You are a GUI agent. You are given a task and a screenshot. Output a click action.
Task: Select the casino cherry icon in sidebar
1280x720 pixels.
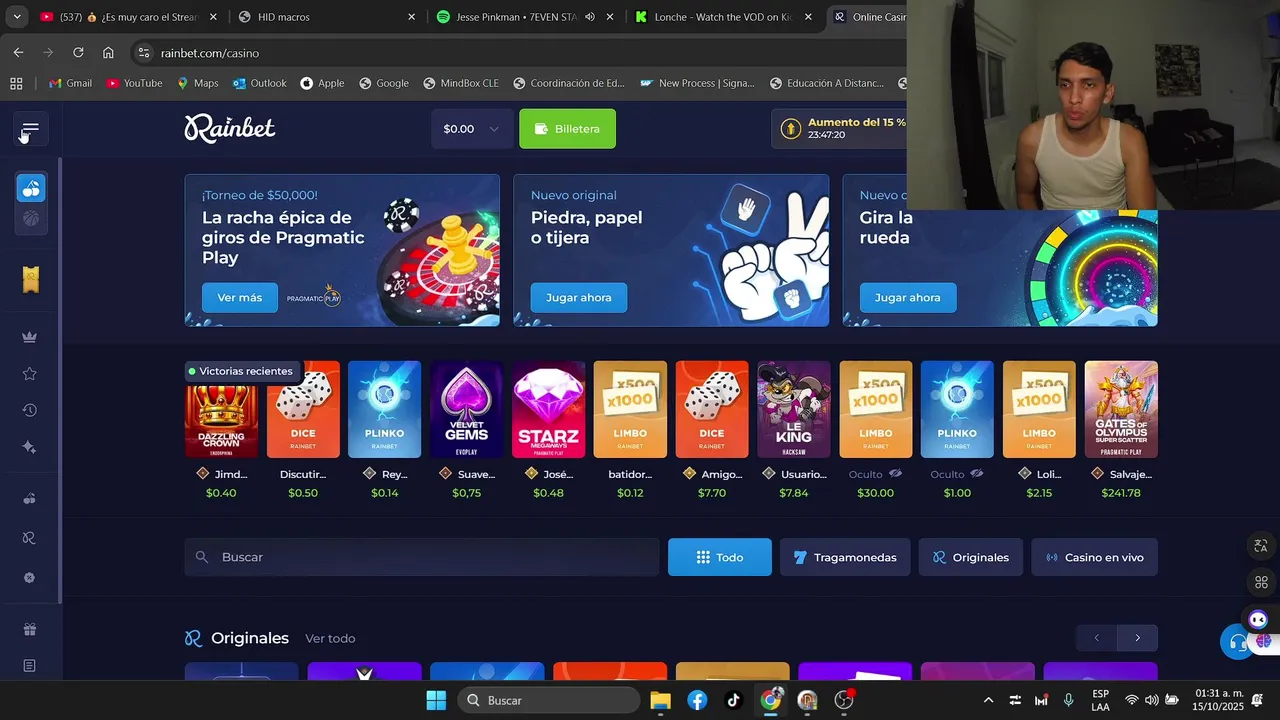tap(31, 188)
